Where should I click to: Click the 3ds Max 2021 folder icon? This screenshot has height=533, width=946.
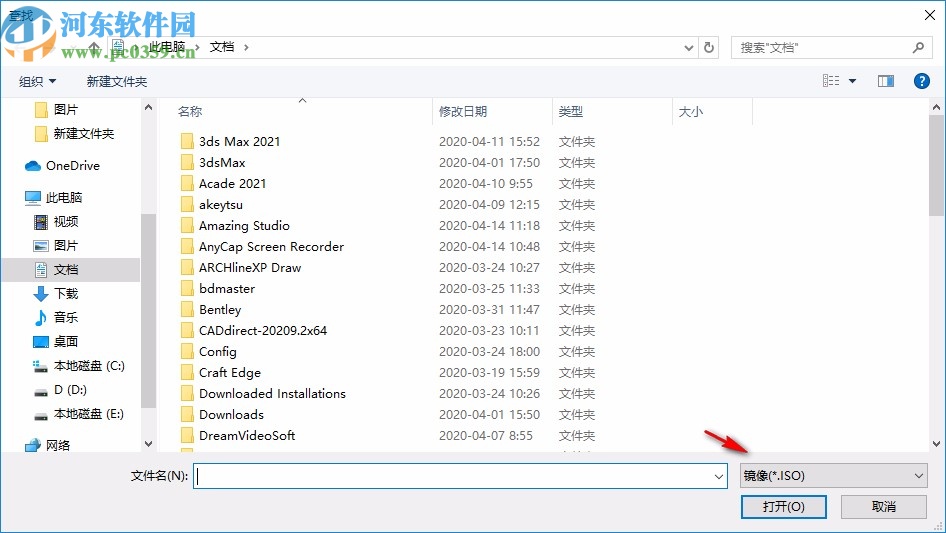[x=187, y=141]
